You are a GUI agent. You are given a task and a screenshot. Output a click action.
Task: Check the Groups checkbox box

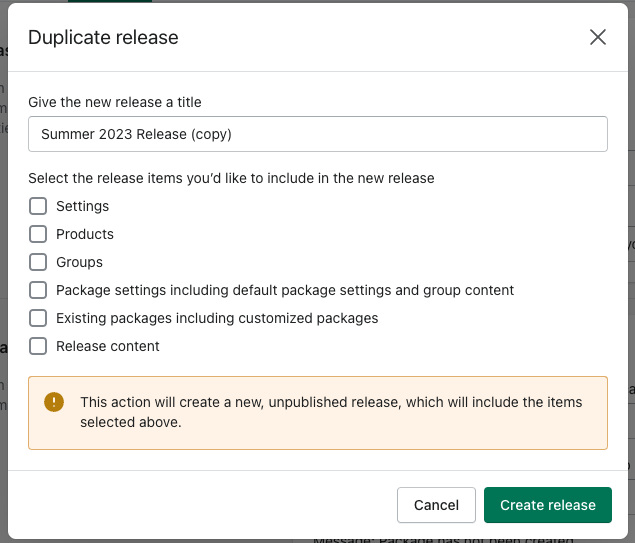pyautogui.click(x=38, y=262)
